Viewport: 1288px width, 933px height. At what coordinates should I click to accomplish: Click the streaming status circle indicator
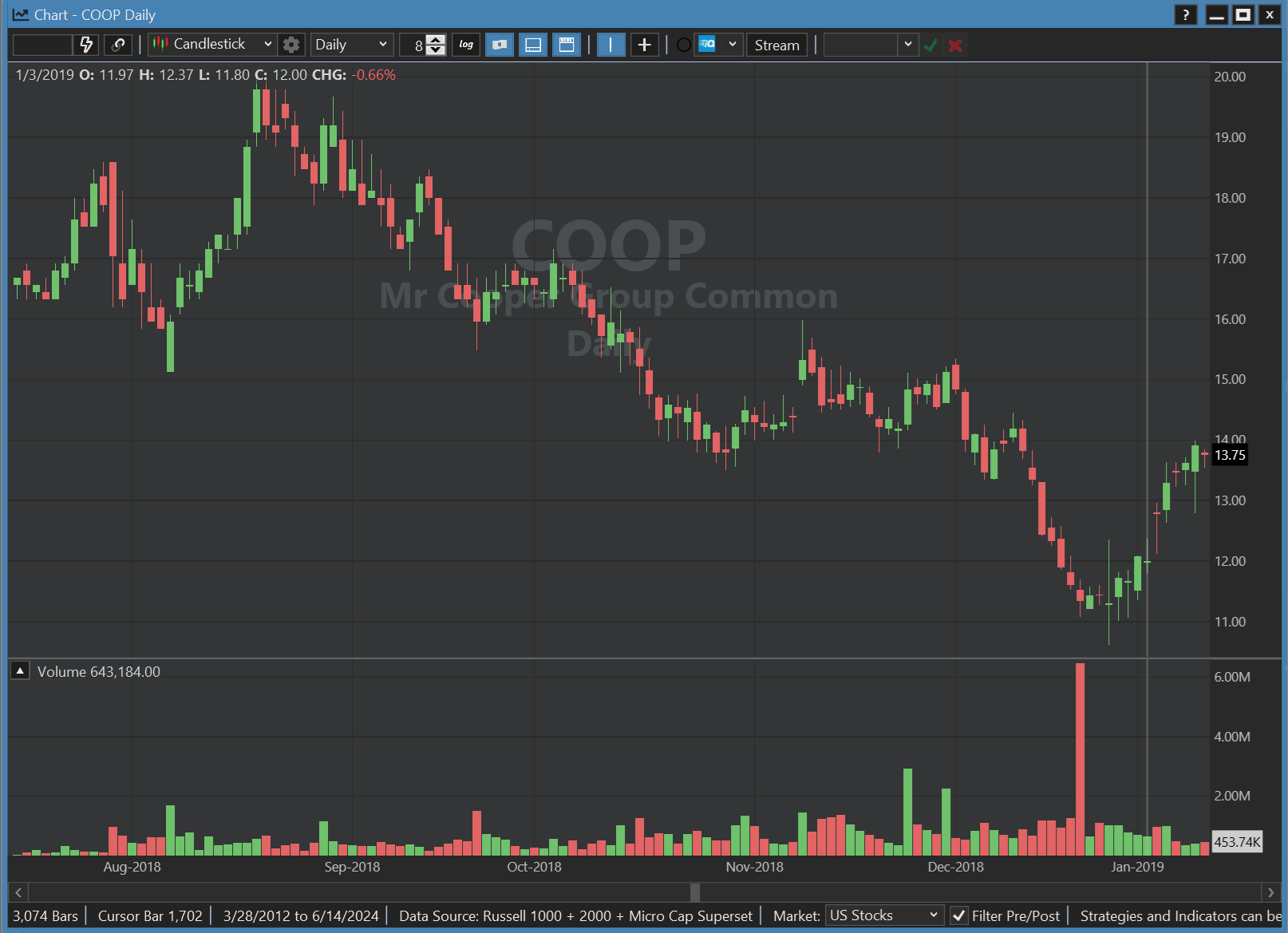point(684,45)
